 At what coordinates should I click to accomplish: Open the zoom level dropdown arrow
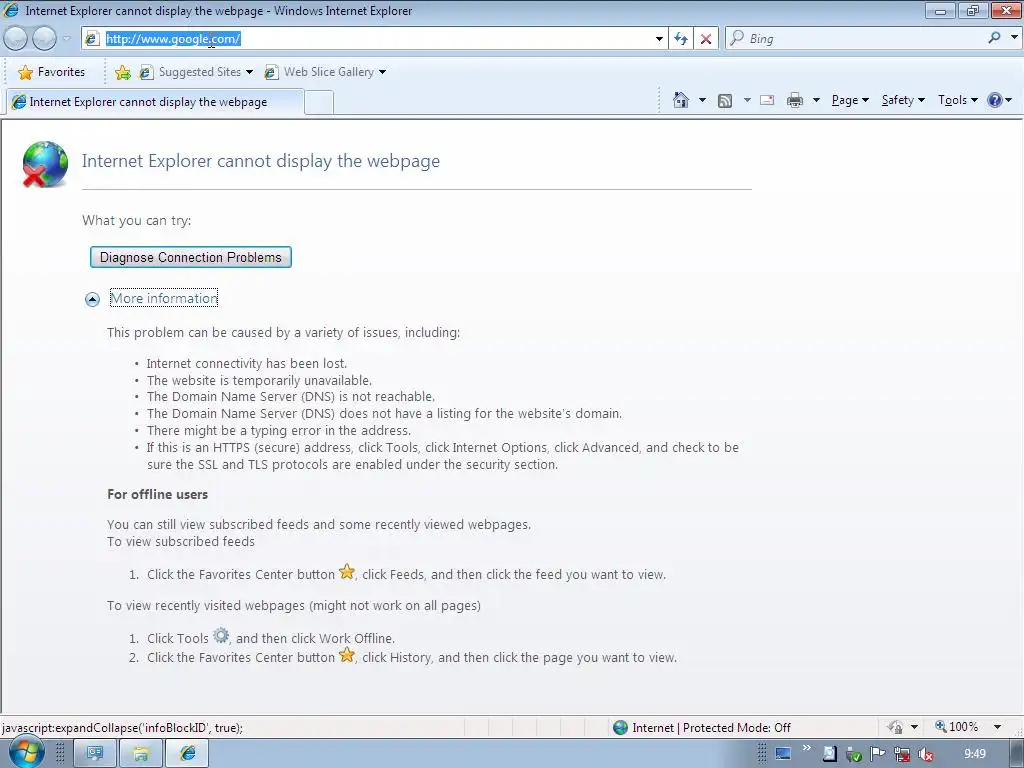click(997, 727)
